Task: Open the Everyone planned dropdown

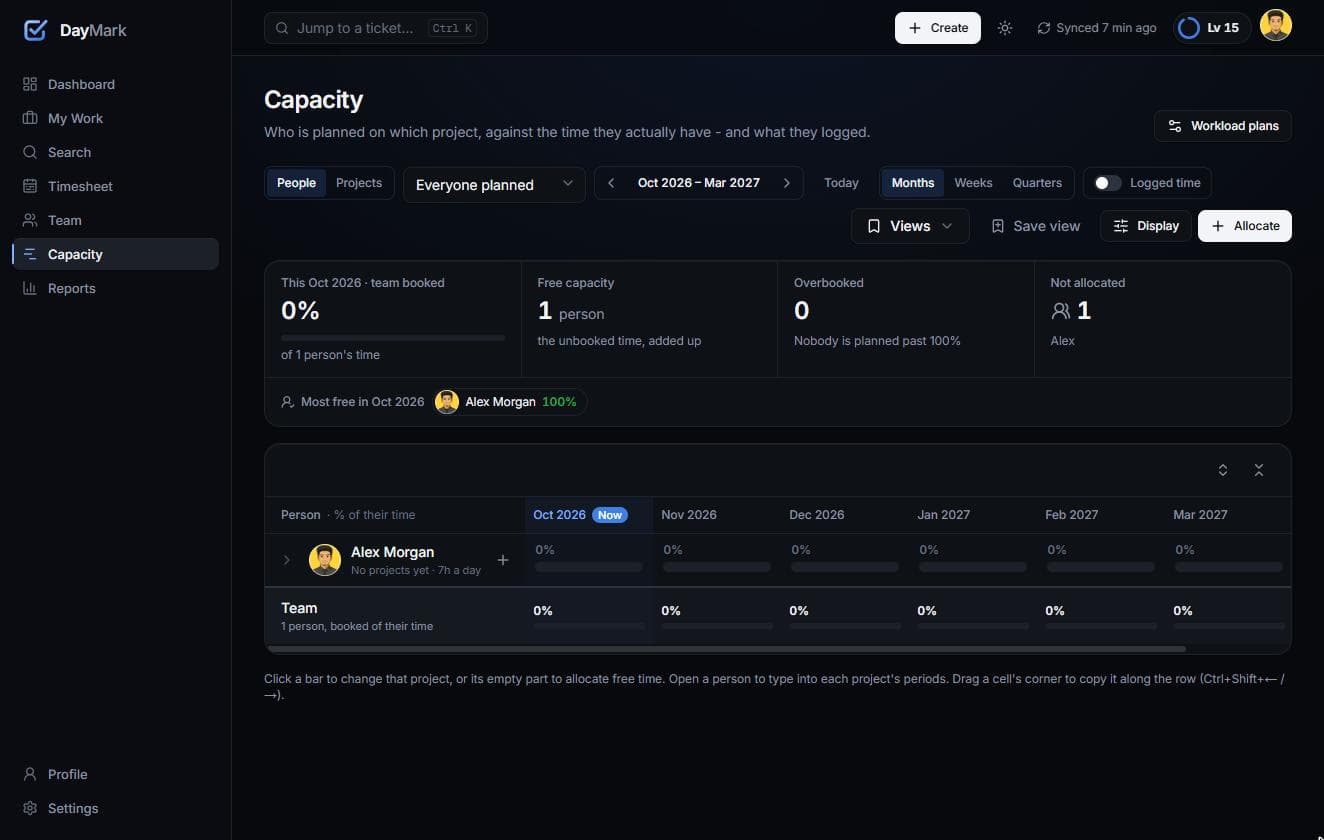Action: 494,184
